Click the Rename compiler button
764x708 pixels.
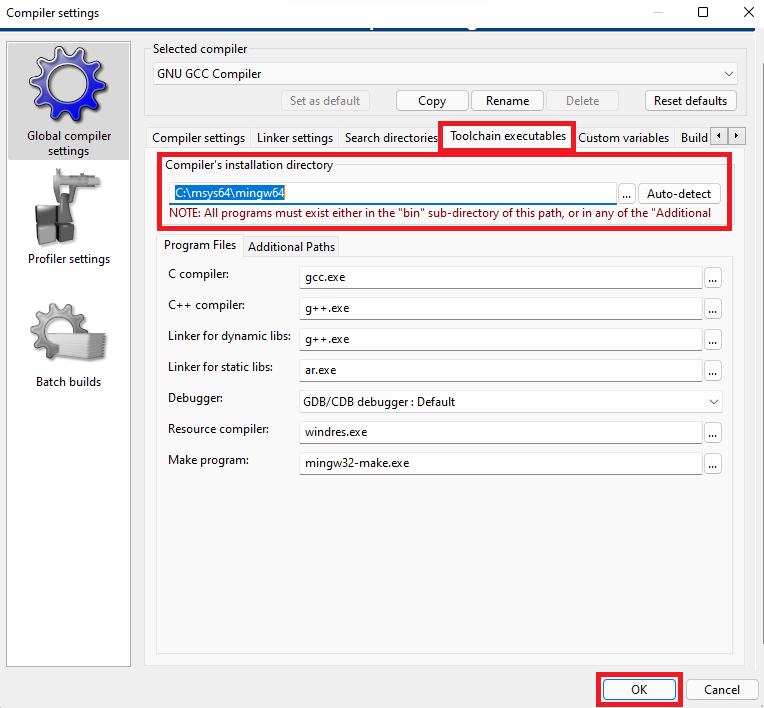point(507,101)
